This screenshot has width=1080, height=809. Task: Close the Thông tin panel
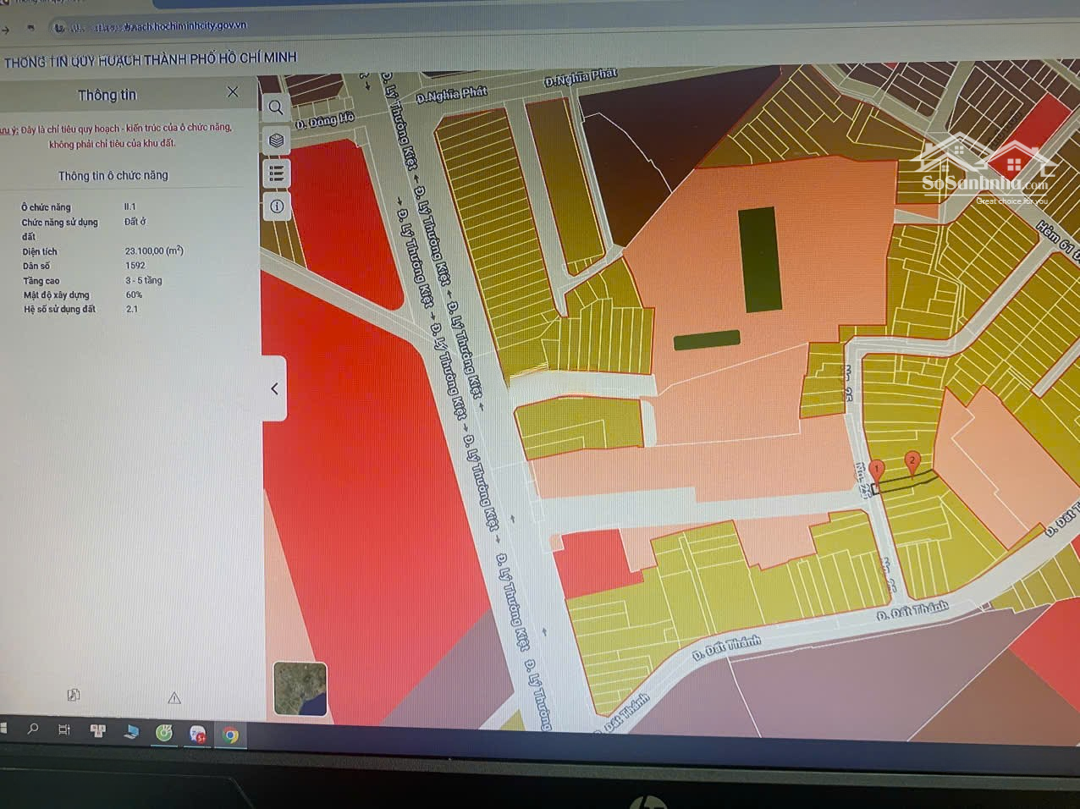tap(233, 92)
